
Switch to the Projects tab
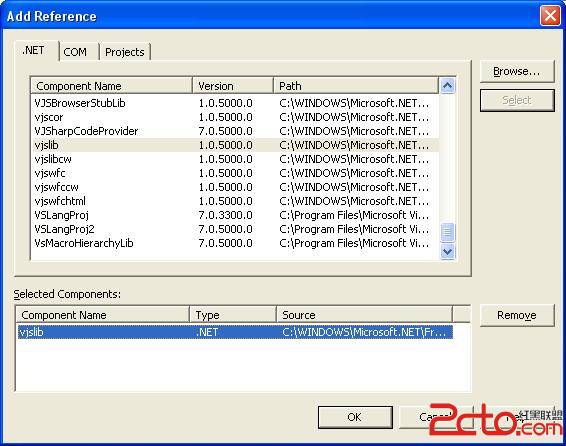pos(125,52)
